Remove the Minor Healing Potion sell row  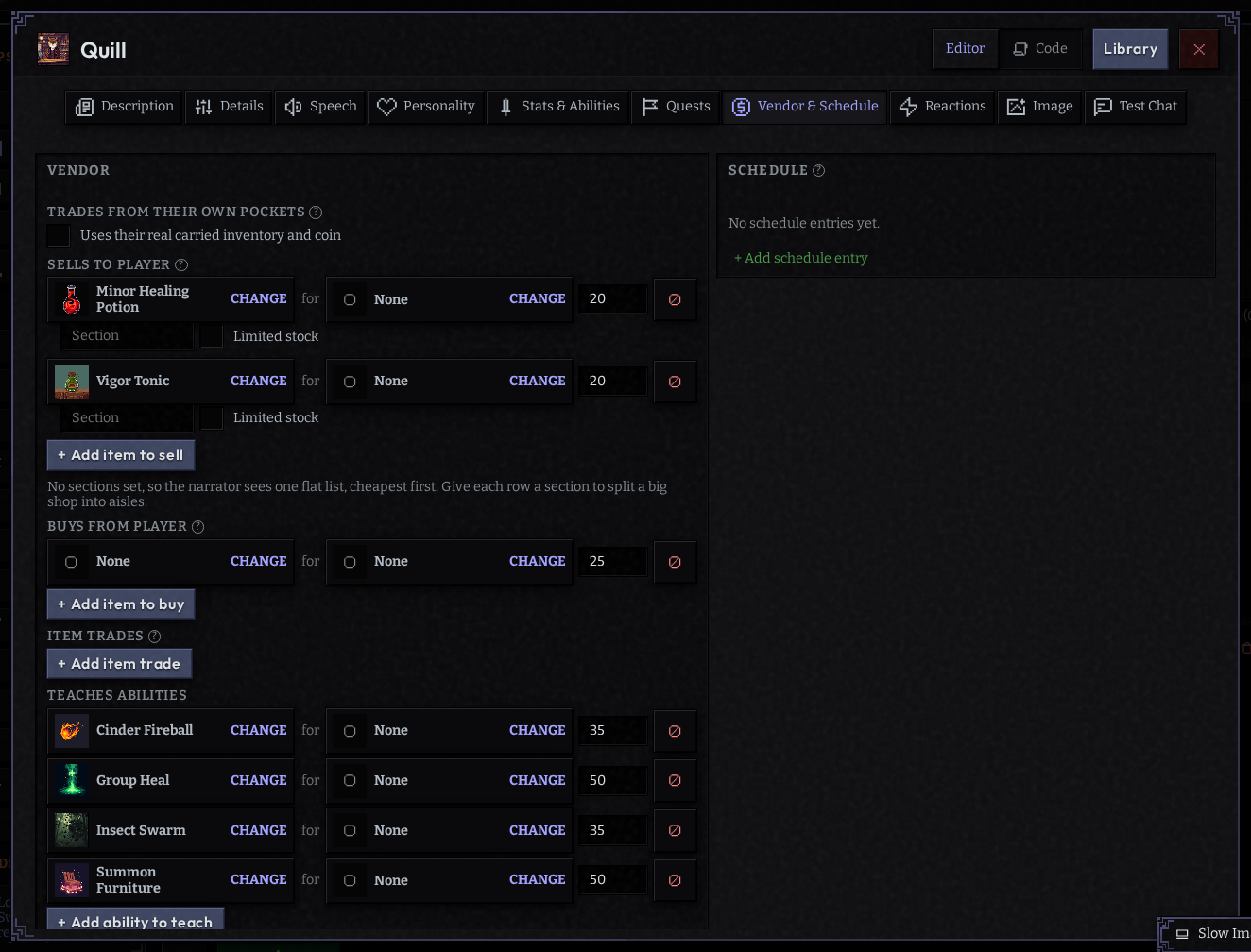[675, 299]
